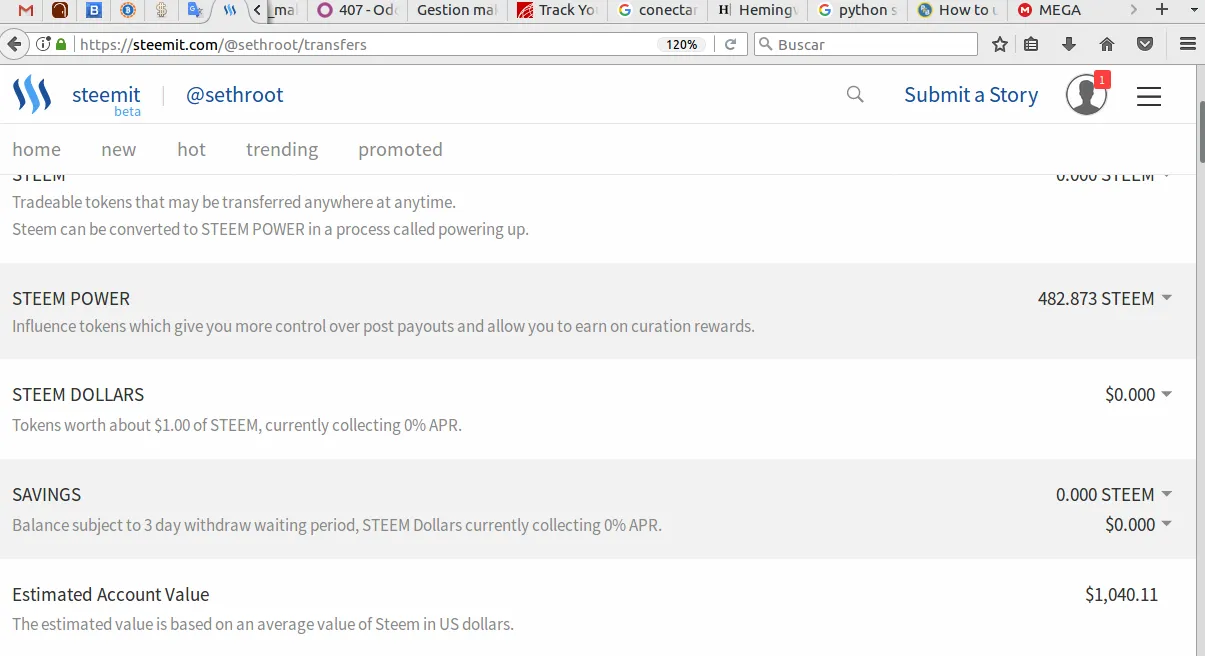This screenshot has width=1205, height=656.
Task: Go back with the browser back button
Action: pos(14,44)
